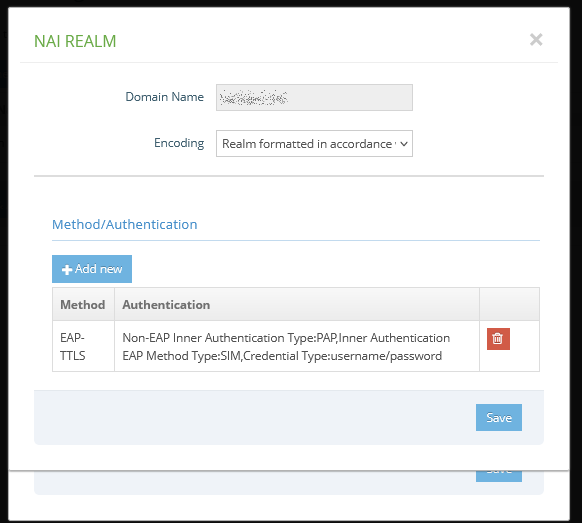
Task: Click the Authentication column header
Action: tap(297, 304)
